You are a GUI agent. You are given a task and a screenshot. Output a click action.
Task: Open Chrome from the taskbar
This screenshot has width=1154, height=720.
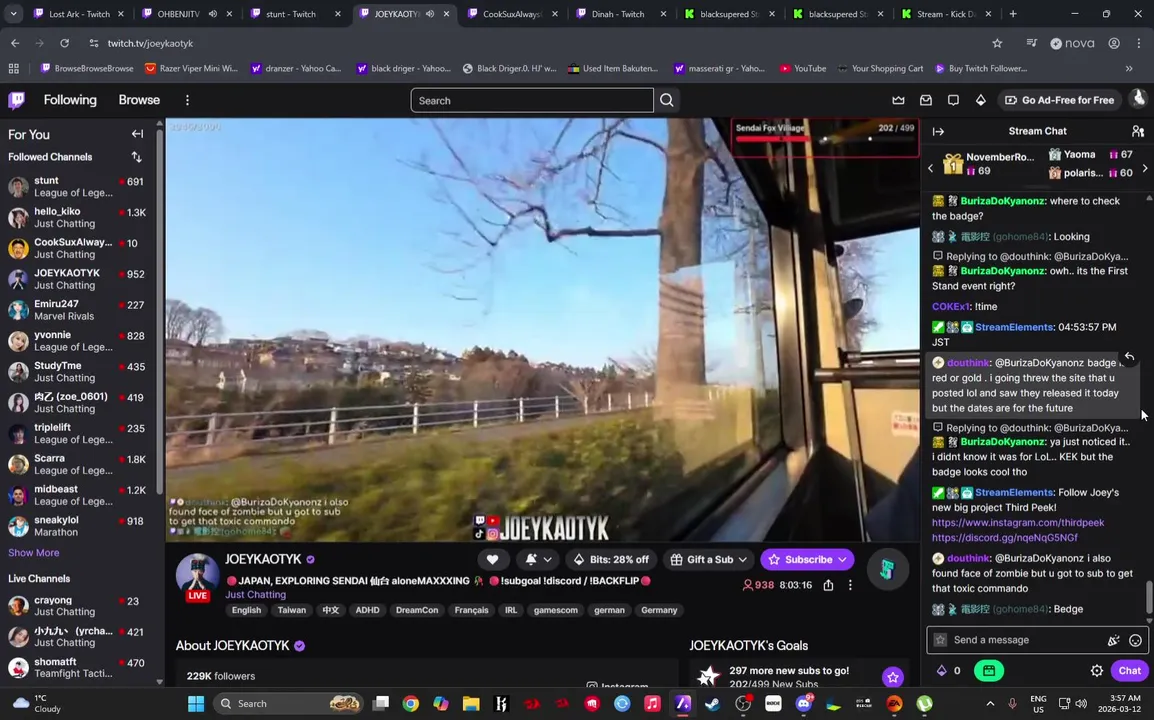click(x=411, y=704)
